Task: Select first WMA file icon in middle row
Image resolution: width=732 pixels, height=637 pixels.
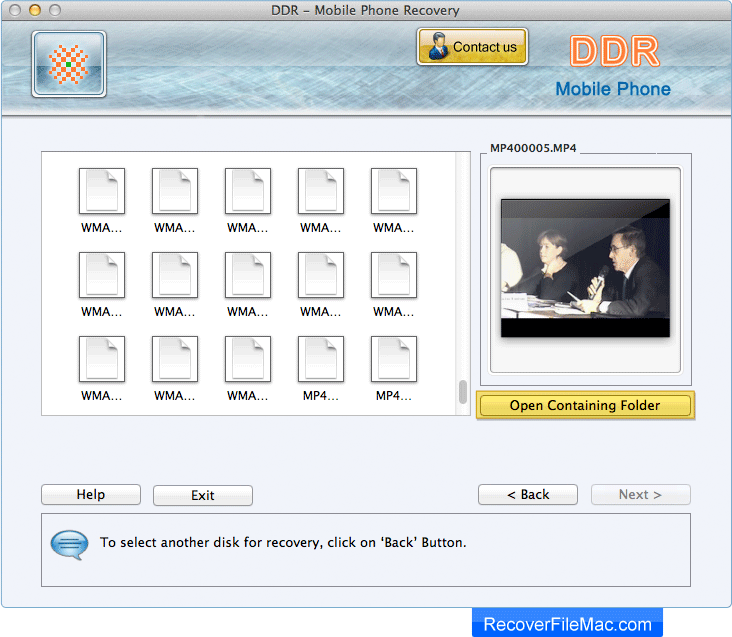Action: click(x=102, y=275)
